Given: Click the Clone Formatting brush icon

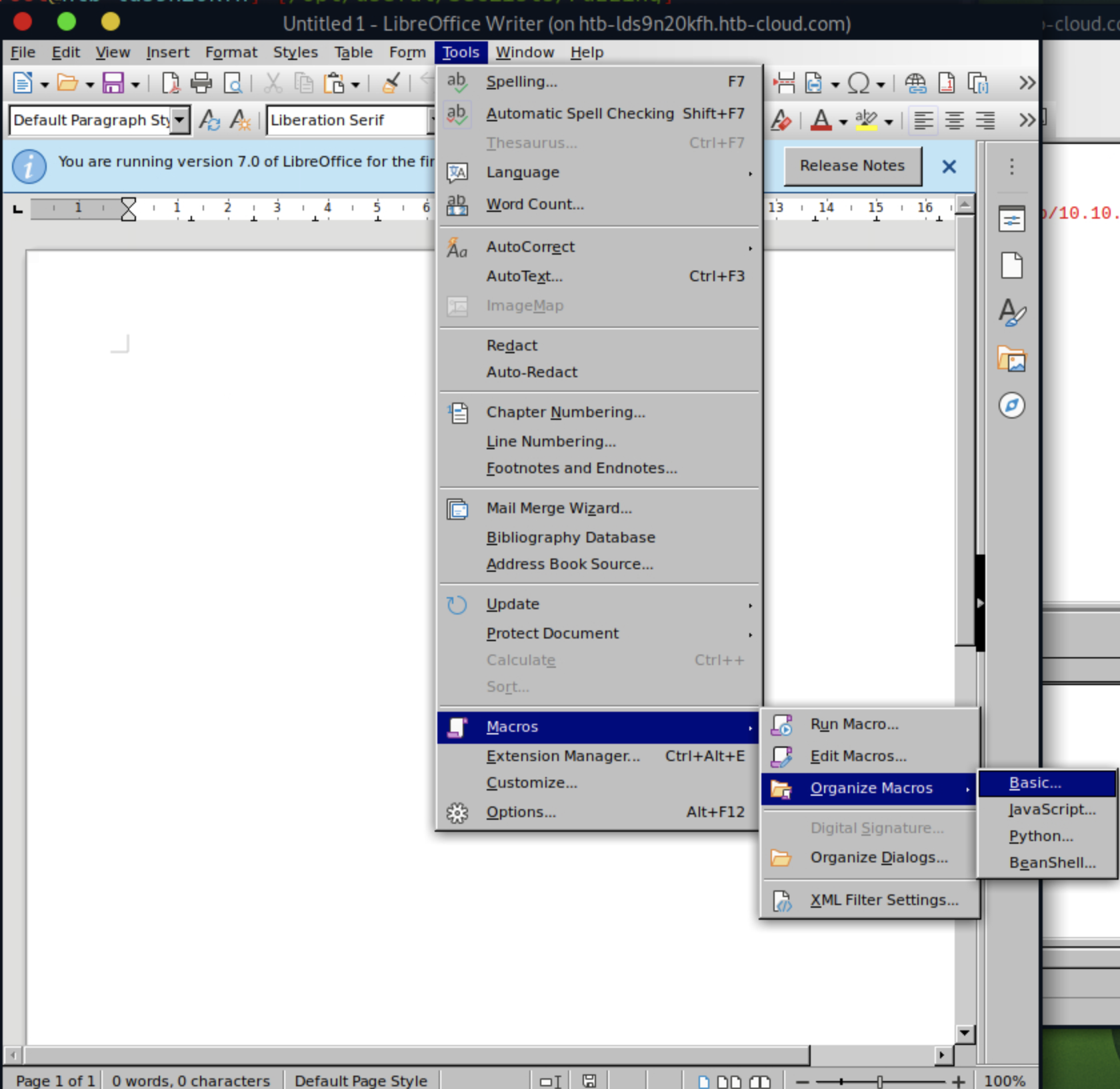Looking at the screenshot, I should click(x=391, y=83).
